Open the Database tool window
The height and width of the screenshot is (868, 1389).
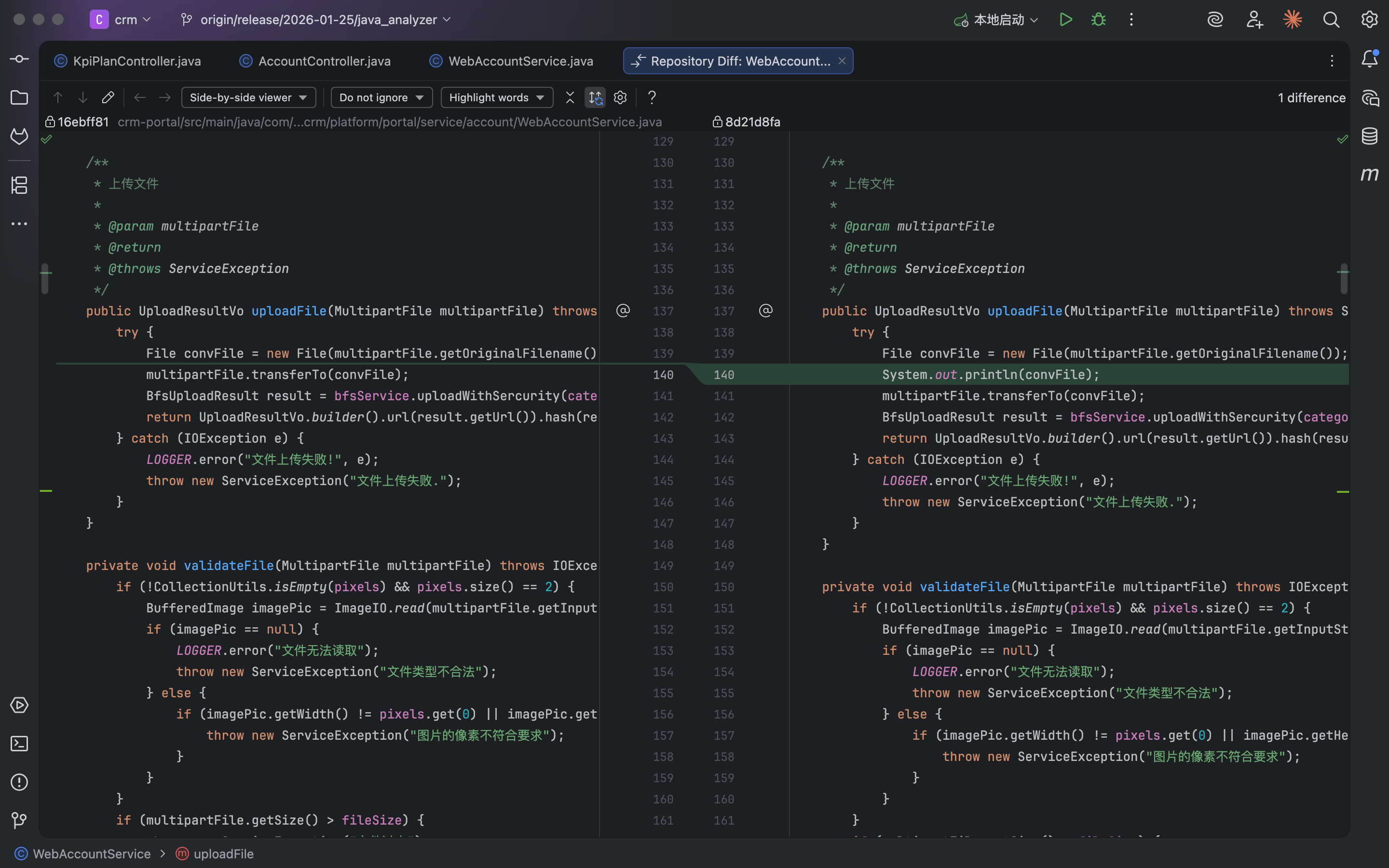(1370, 136)
